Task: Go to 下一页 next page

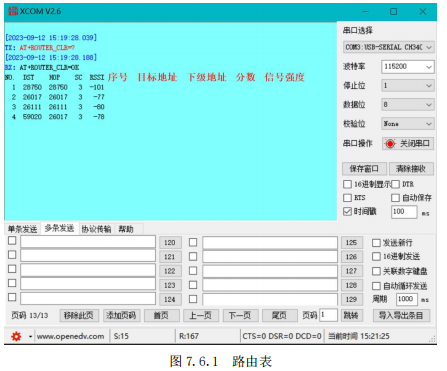Action: (x=240, y=315)
